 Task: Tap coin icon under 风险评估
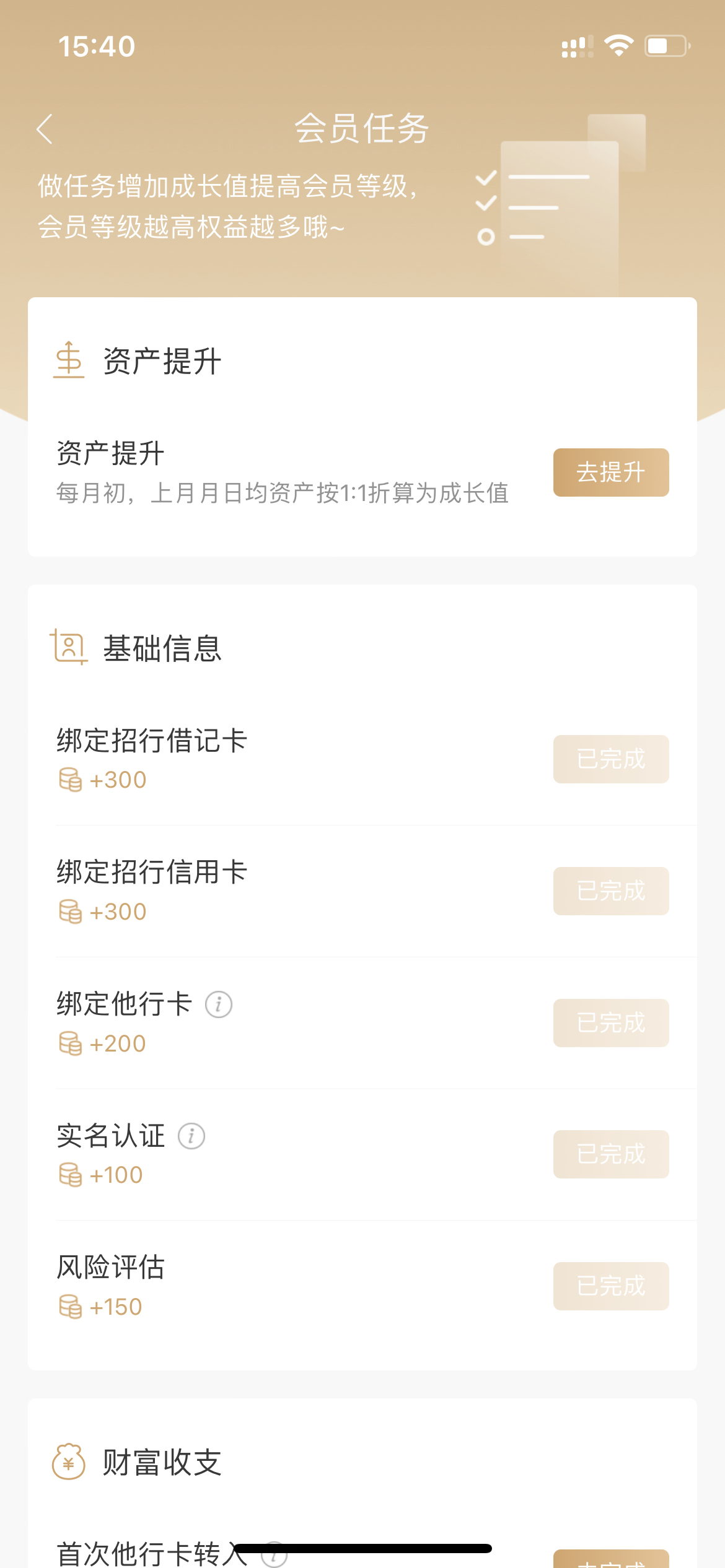(70, 1307)
